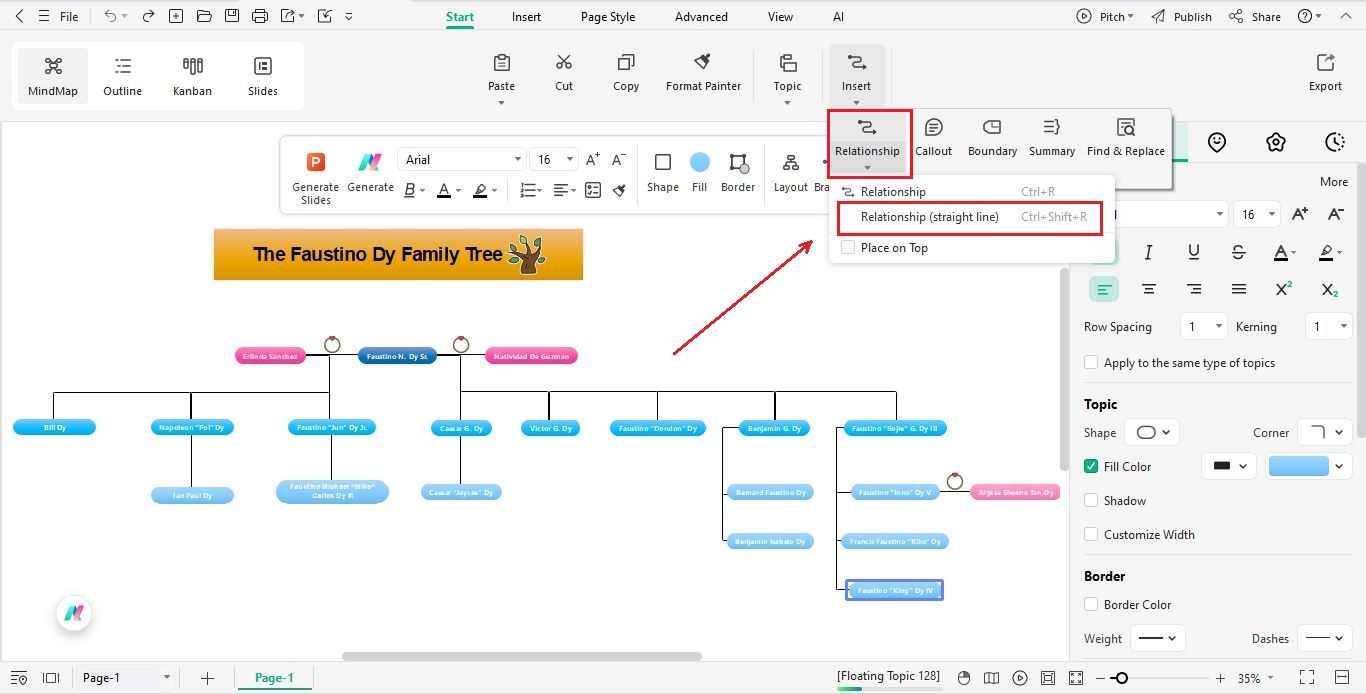Insert a Boundary
1366x694 pixels.
992,137
